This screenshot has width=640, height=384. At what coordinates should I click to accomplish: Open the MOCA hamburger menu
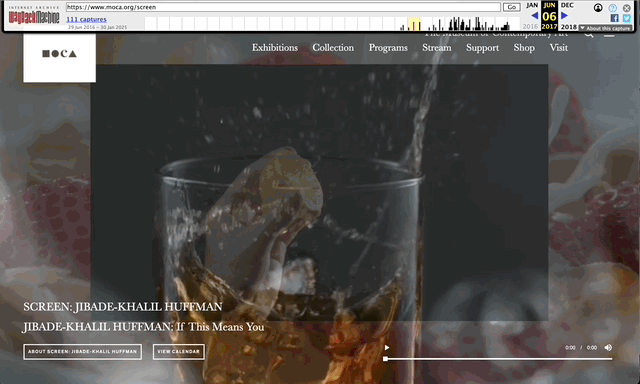(x=609, y=35)
